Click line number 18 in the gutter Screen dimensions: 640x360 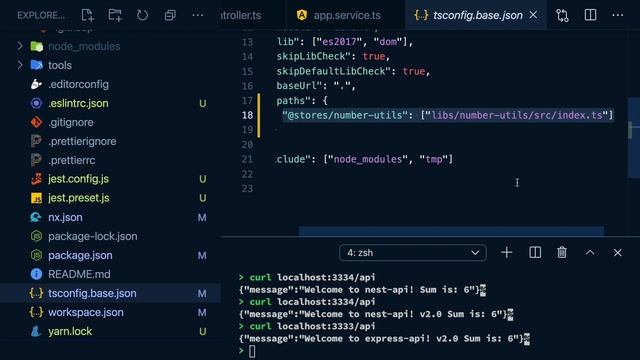(x=247, y=116)
